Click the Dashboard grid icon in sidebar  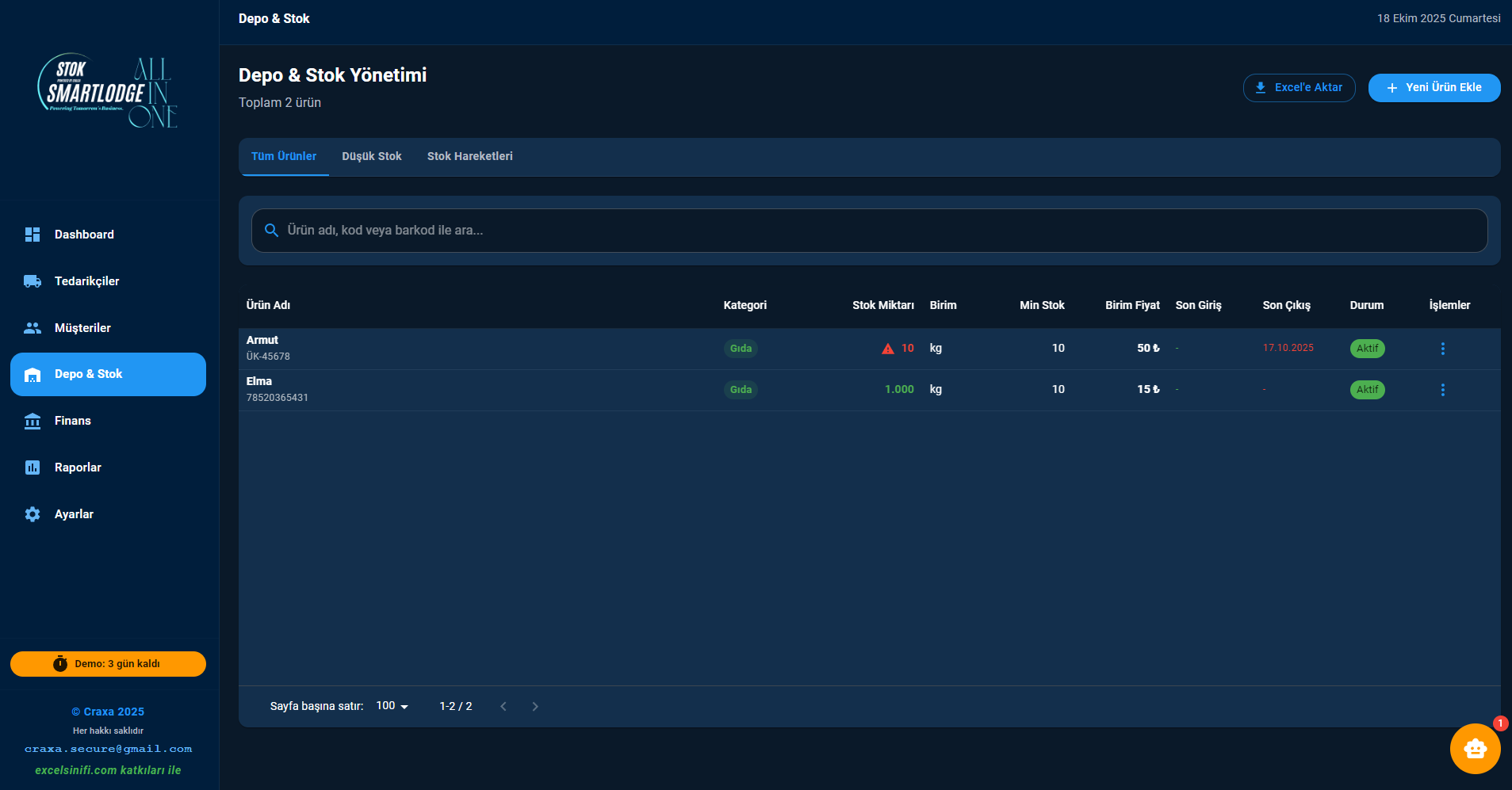pos(33,235)
